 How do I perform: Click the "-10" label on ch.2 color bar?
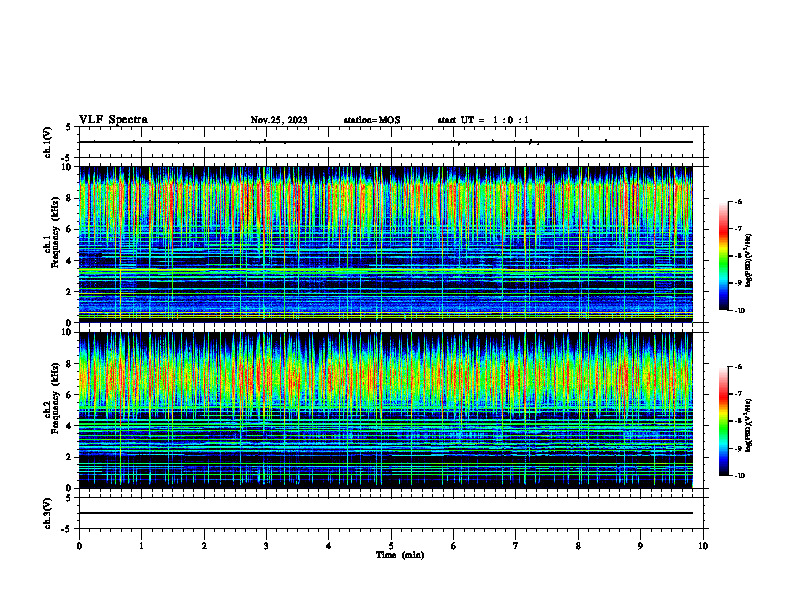pos(739,476)
